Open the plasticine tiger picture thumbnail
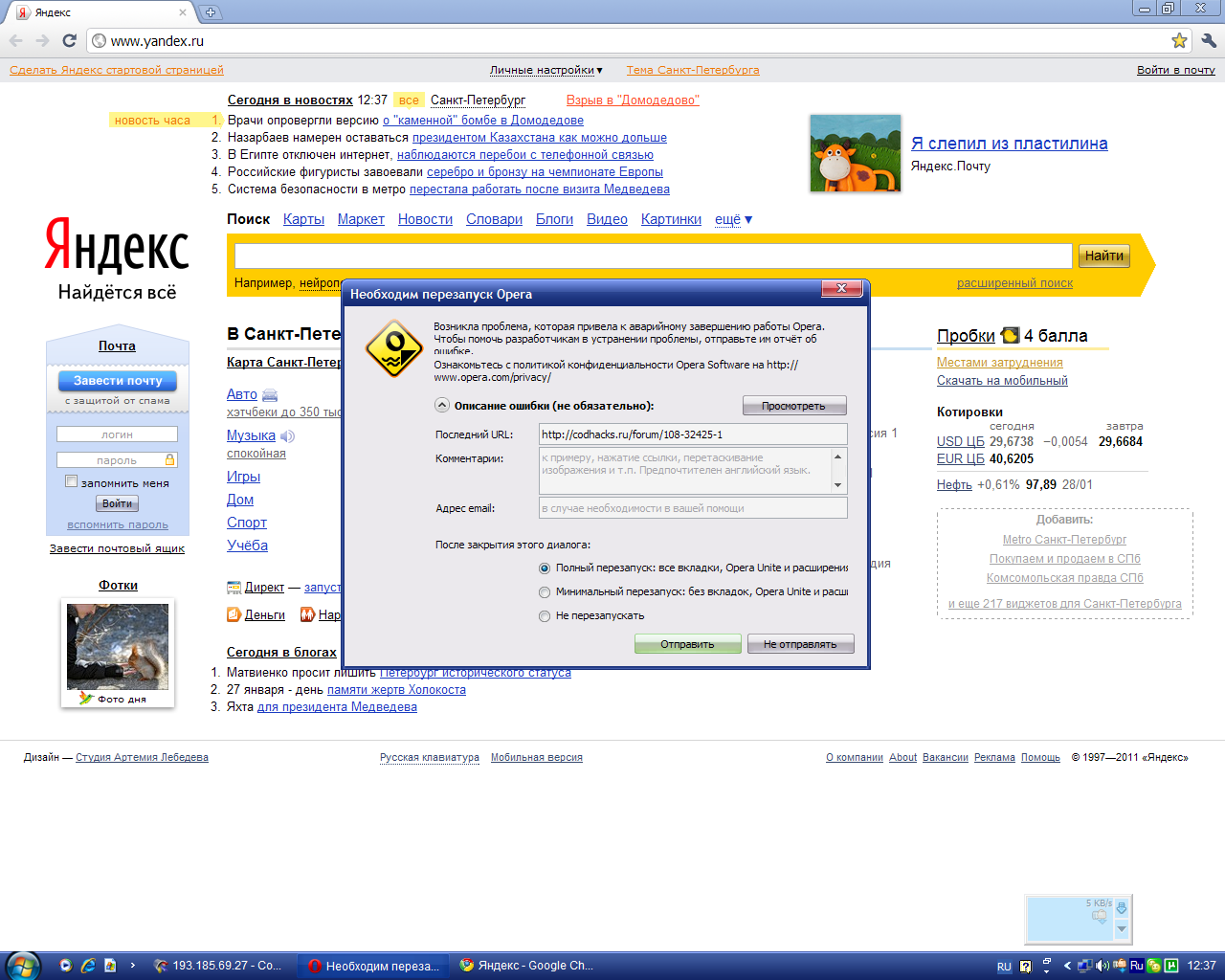The height and width of the screenshot is (980, 1225). click(856, 153)
